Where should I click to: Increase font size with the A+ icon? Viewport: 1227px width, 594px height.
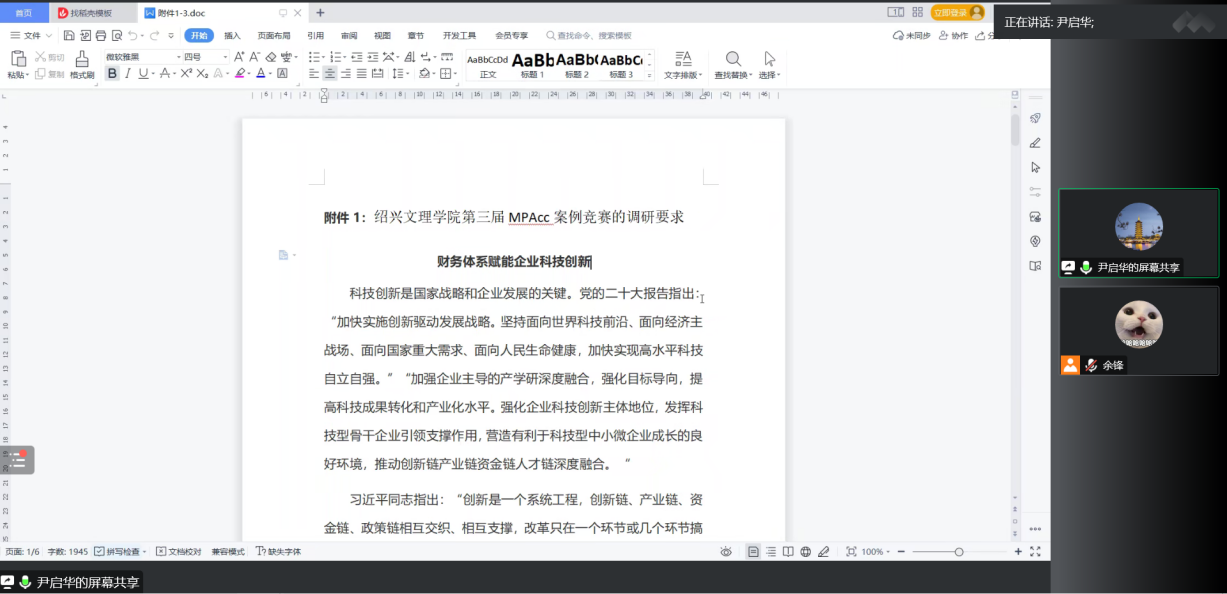[x=239, y=57]
